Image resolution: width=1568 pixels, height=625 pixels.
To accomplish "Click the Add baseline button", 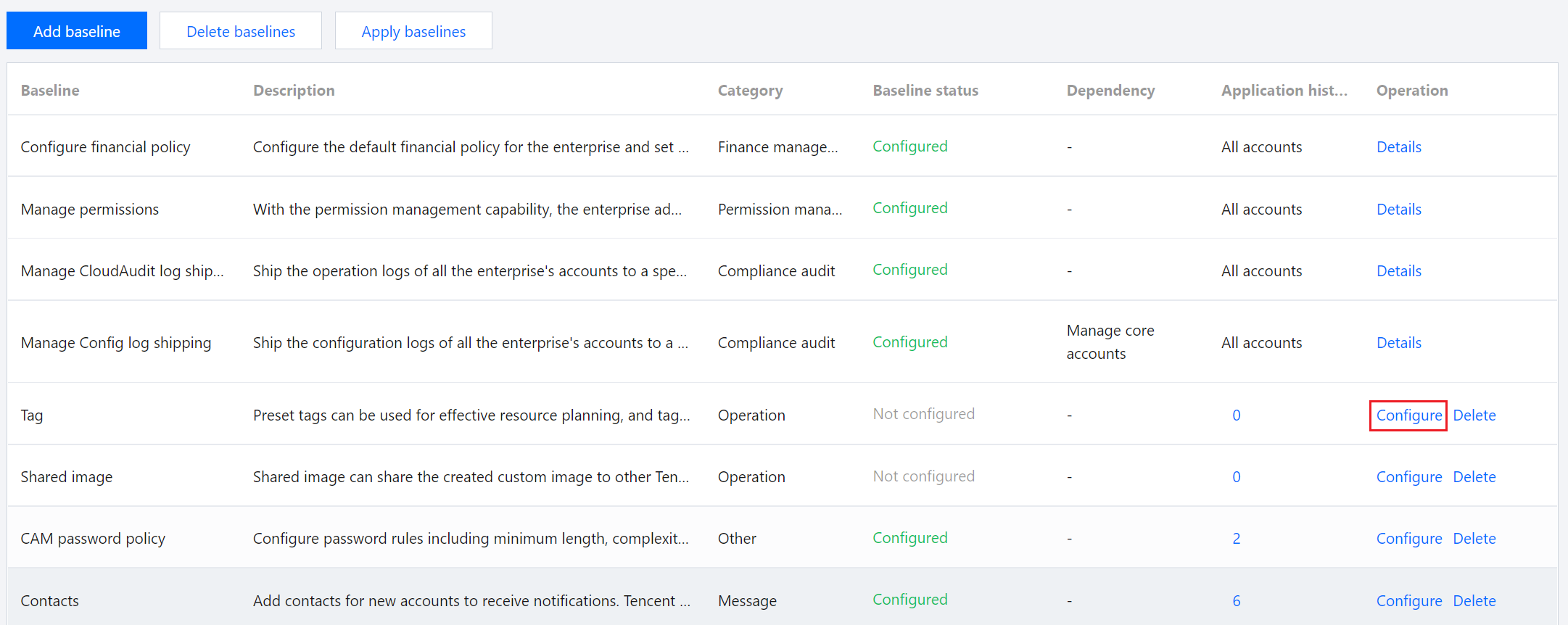I will coord(77,31).
